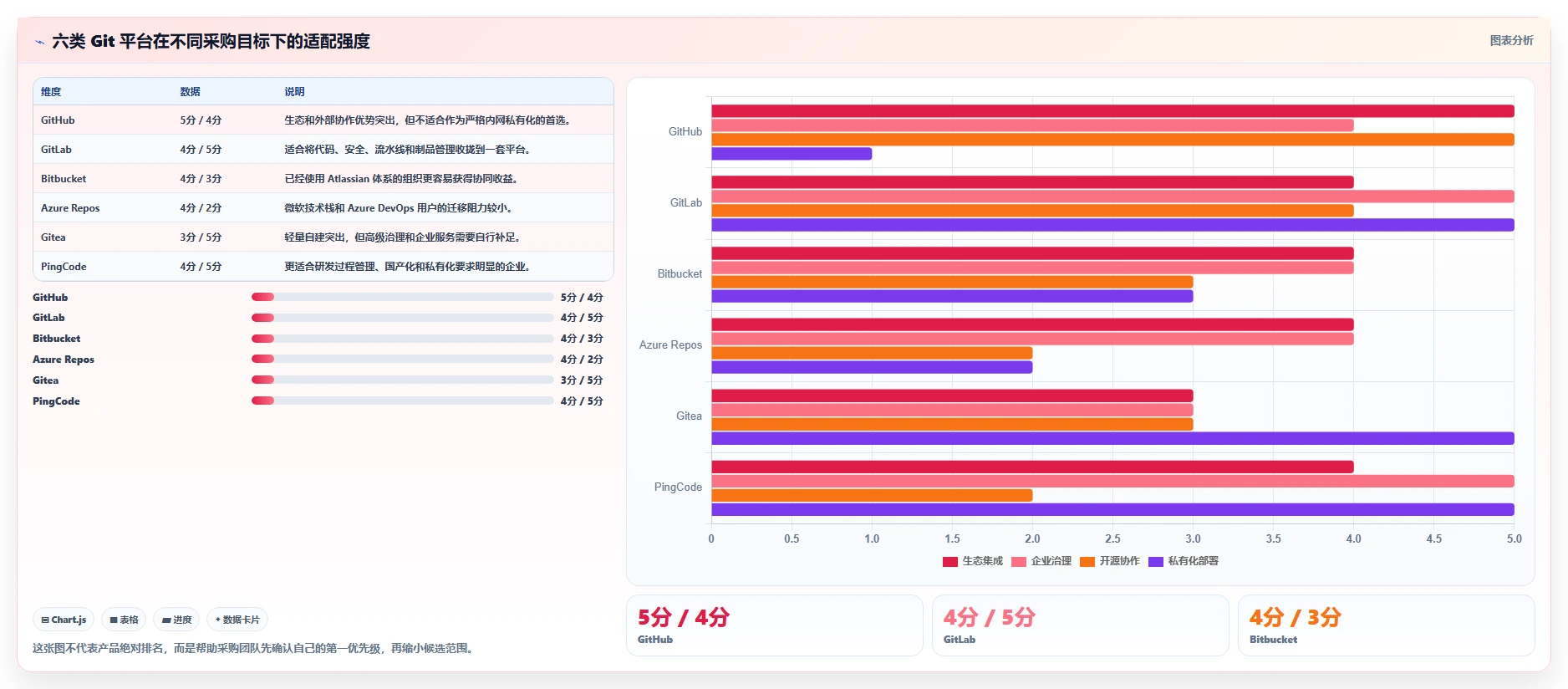1568x689 pixels.
Task: Click the Azure Repos chart axis label
Action: 670,345
